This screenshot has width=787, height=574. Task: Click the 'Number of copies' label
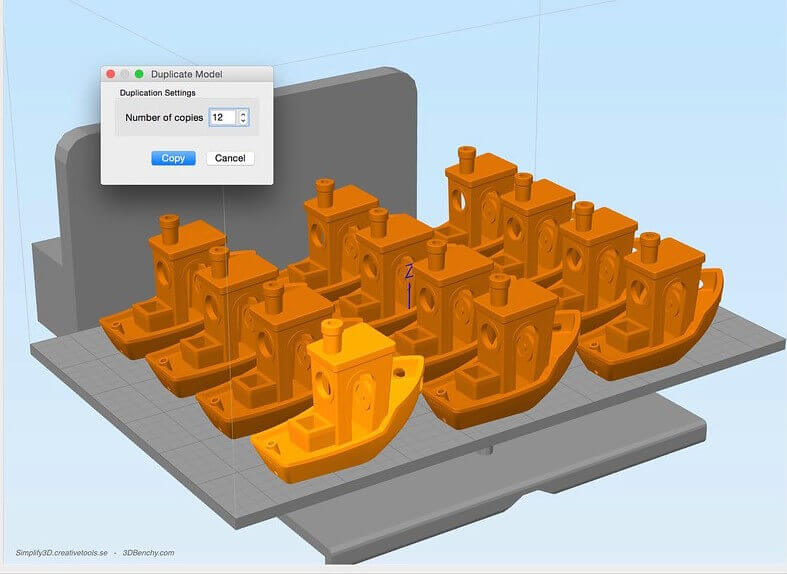[164, 117]
